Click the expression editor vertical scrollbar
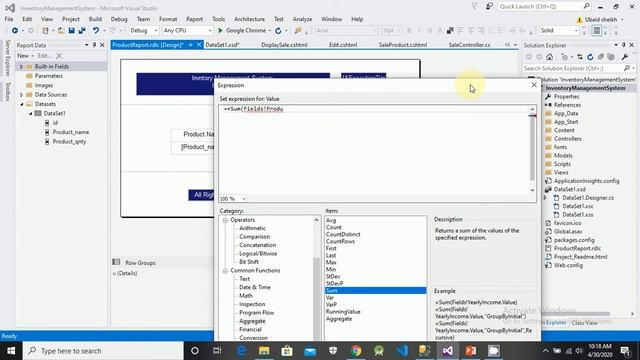Viewport: 640px width, 360px height. [532, 149]
